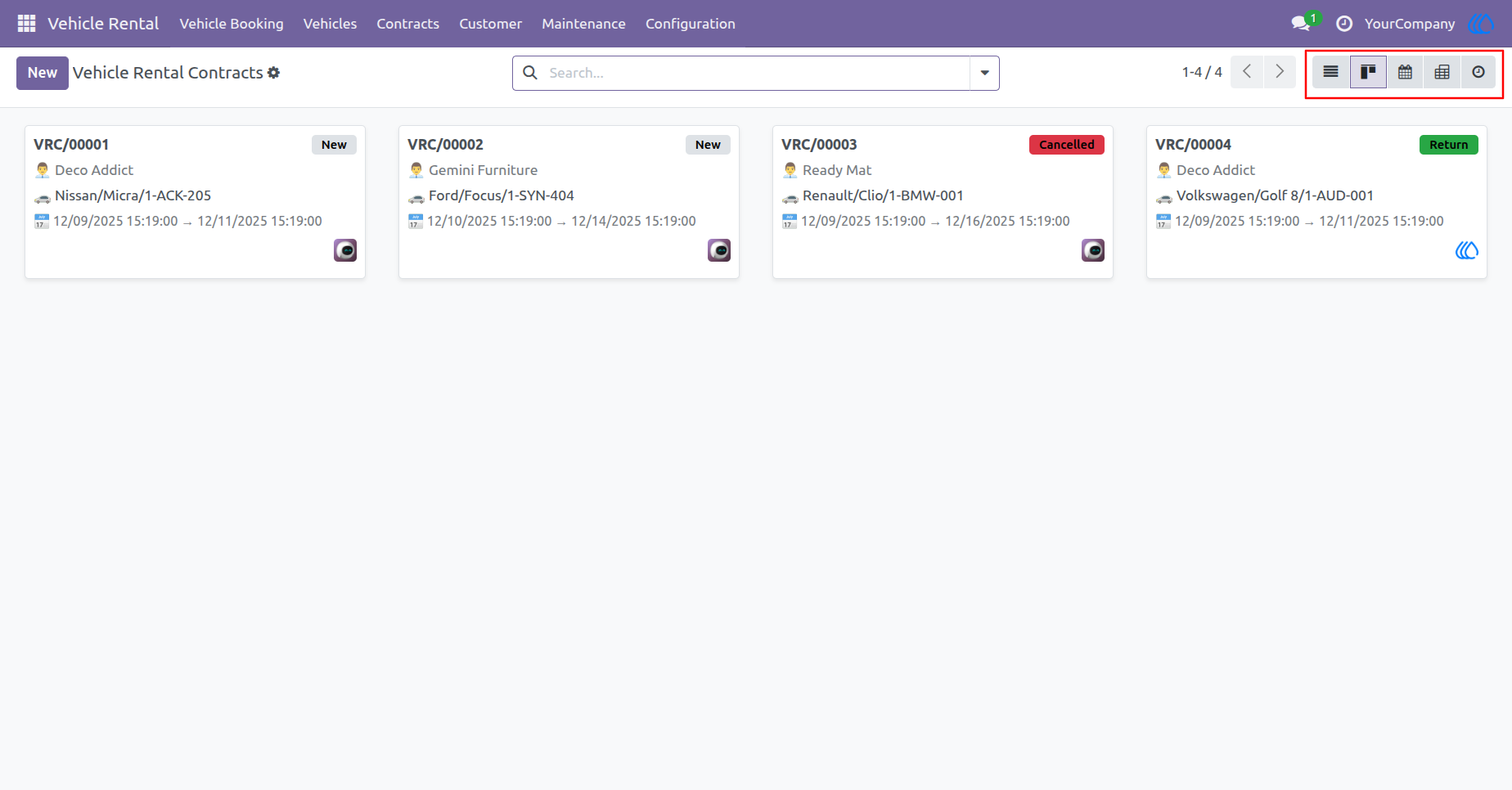The height and width of the screenshot is (790, 1512).
Task: Switch to kanban view
Action: (x=1368, y=72)
